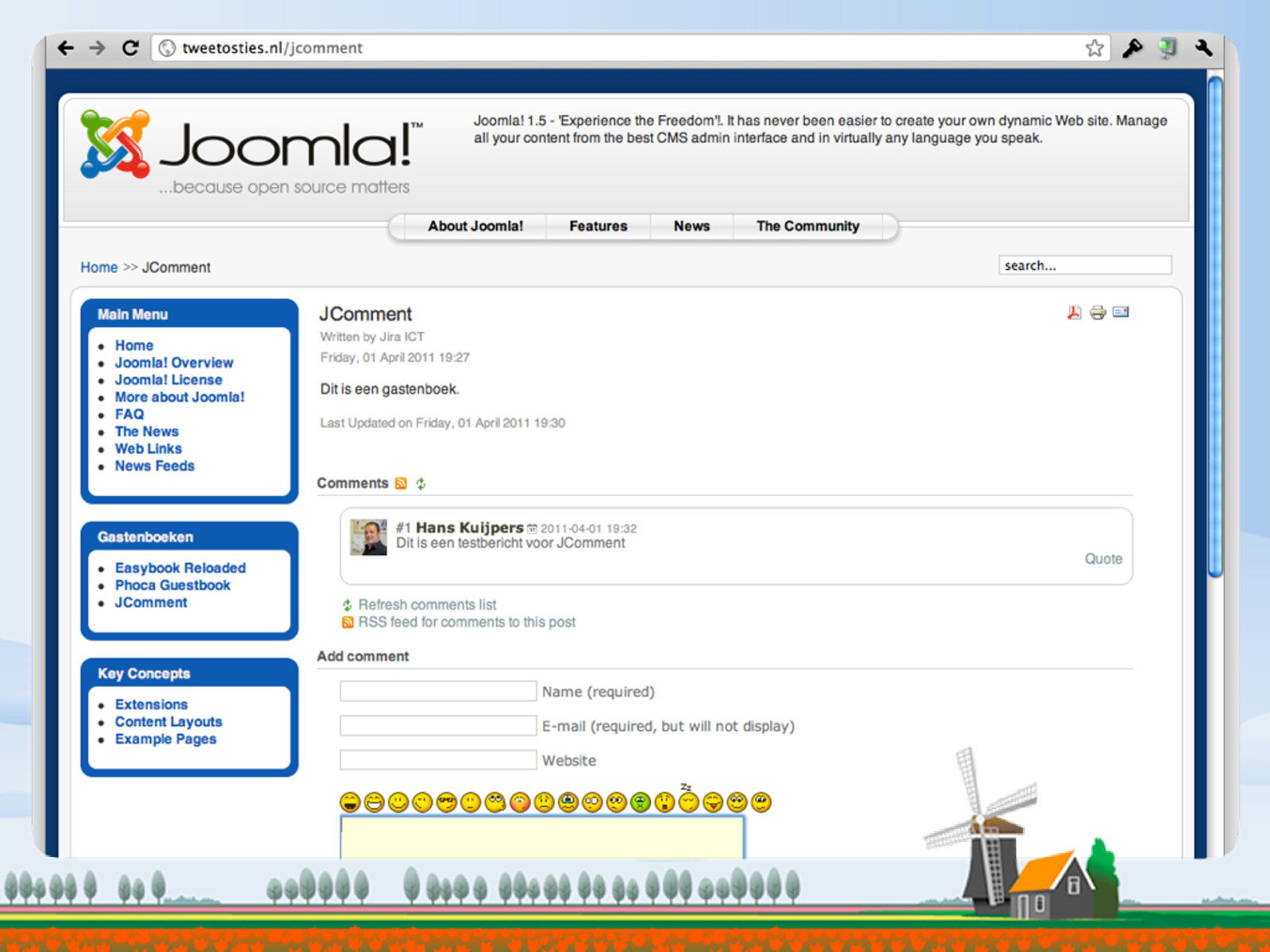Open Joomla! Overview in Main Menu

(174, 363)
